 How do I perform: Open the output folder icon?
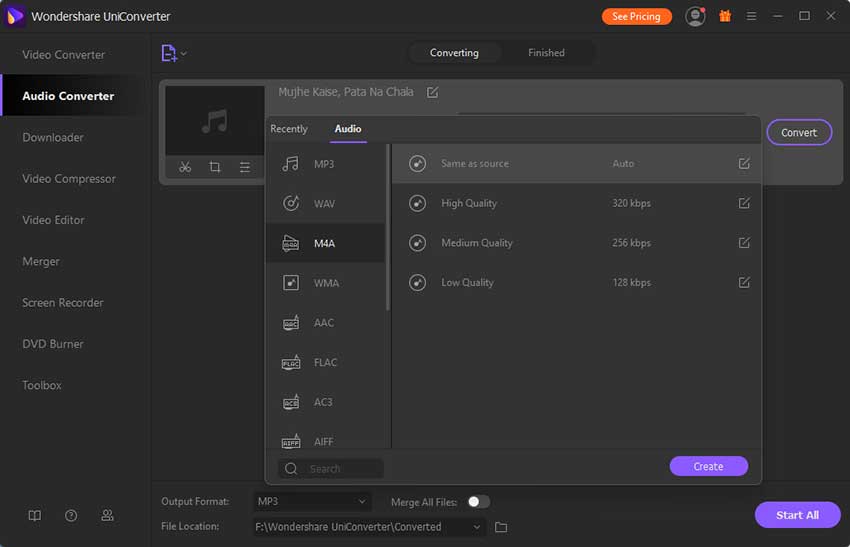501,527
